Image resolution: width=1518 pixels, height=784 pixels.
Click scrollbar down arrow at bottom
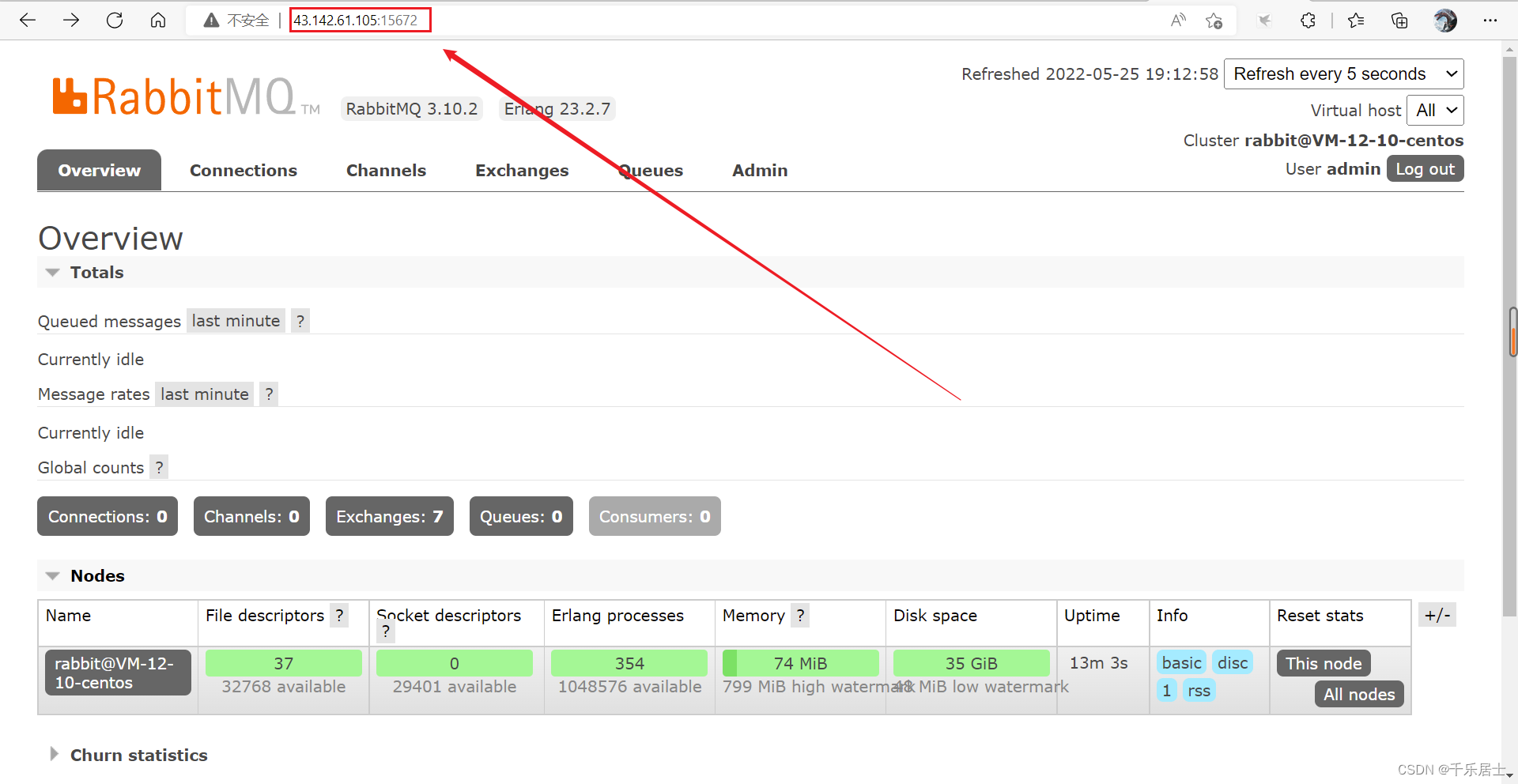pos(1509,776)
